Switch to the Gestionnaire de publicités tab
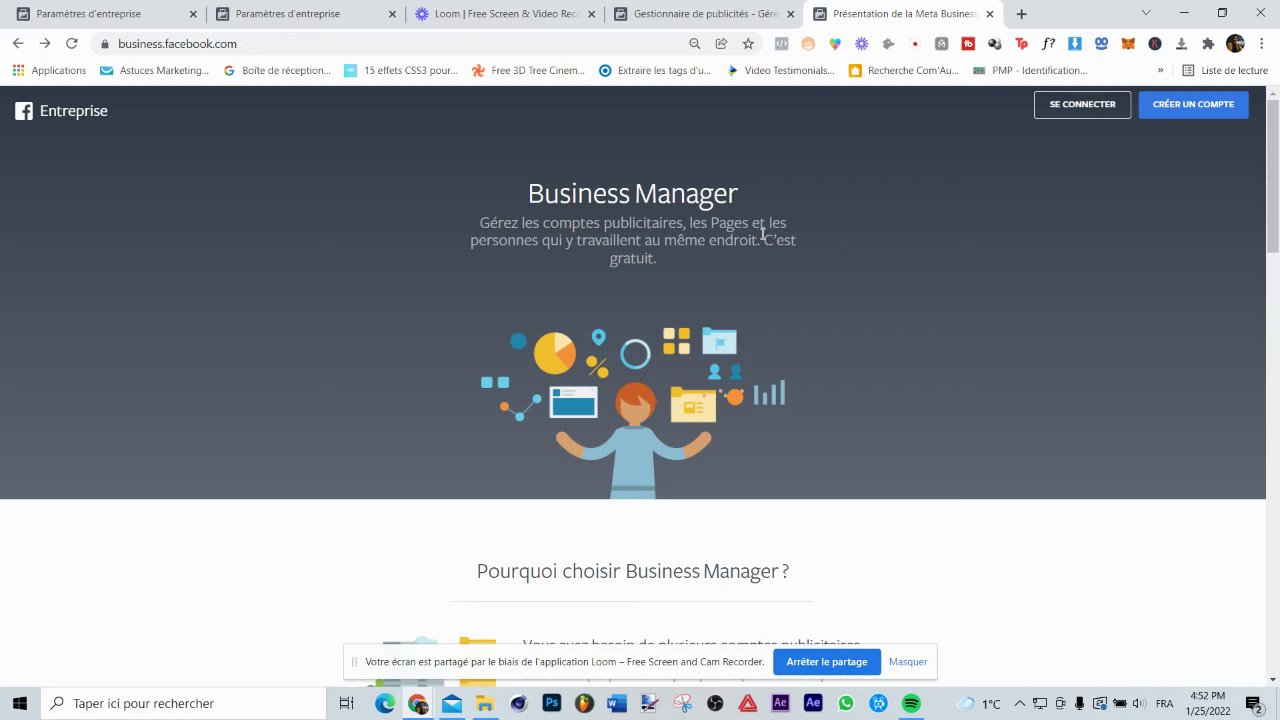 click(x=704, y=14)
